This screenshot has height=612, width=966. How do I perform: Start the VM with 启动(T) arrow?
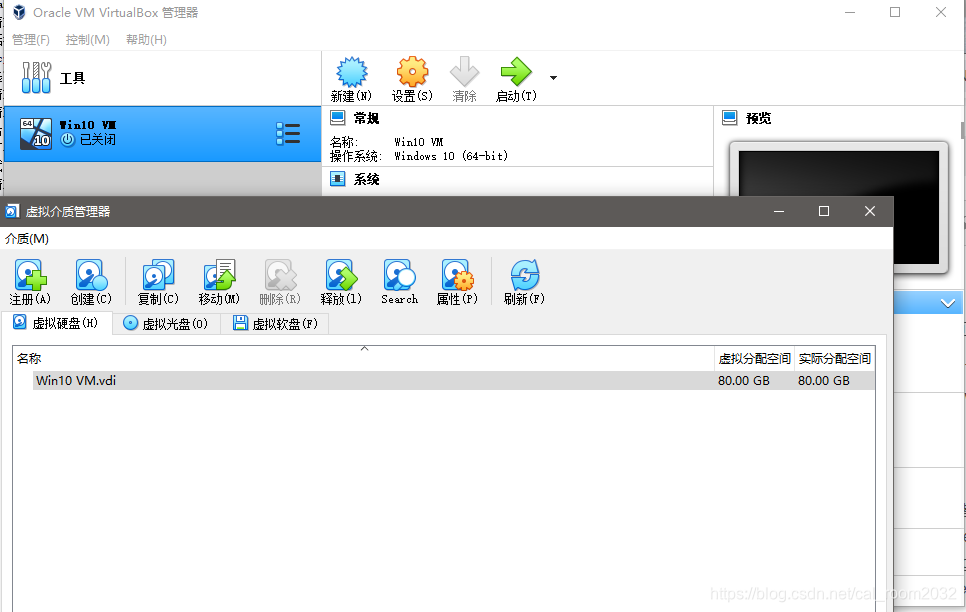click(x=516, y=72)
